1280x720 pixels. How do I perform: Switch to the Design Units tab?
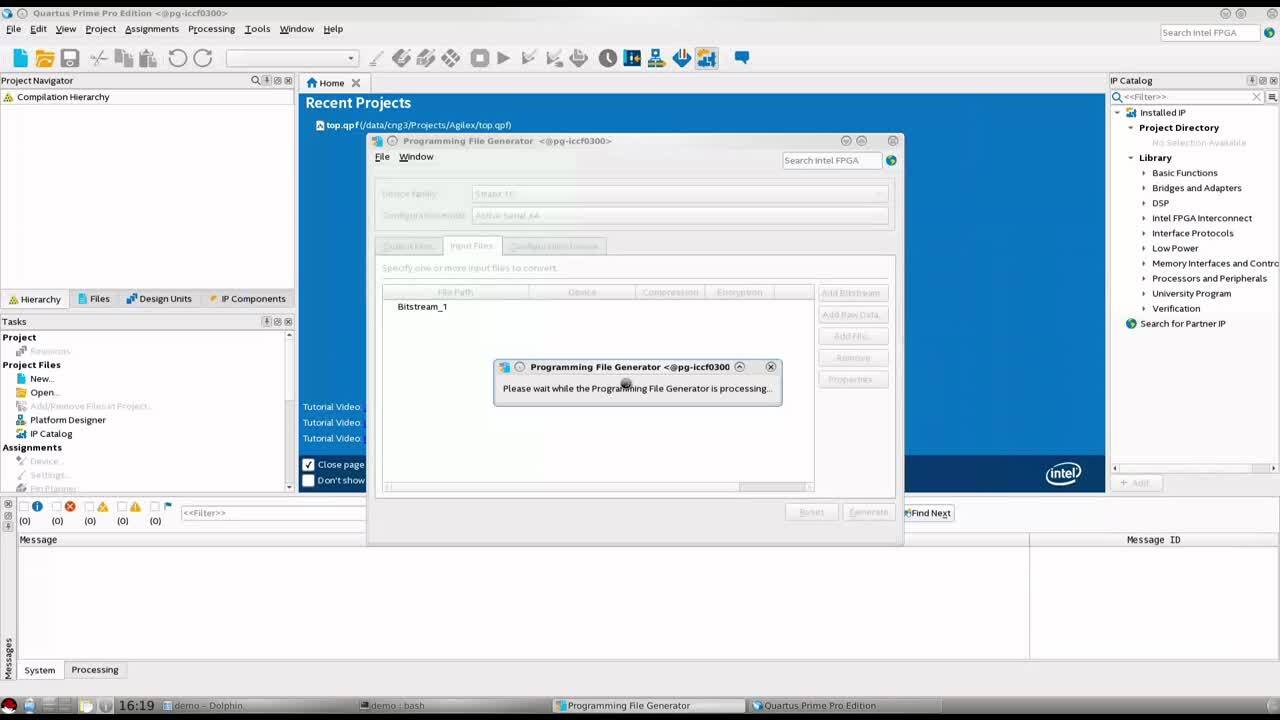click(x=159, y=299)
